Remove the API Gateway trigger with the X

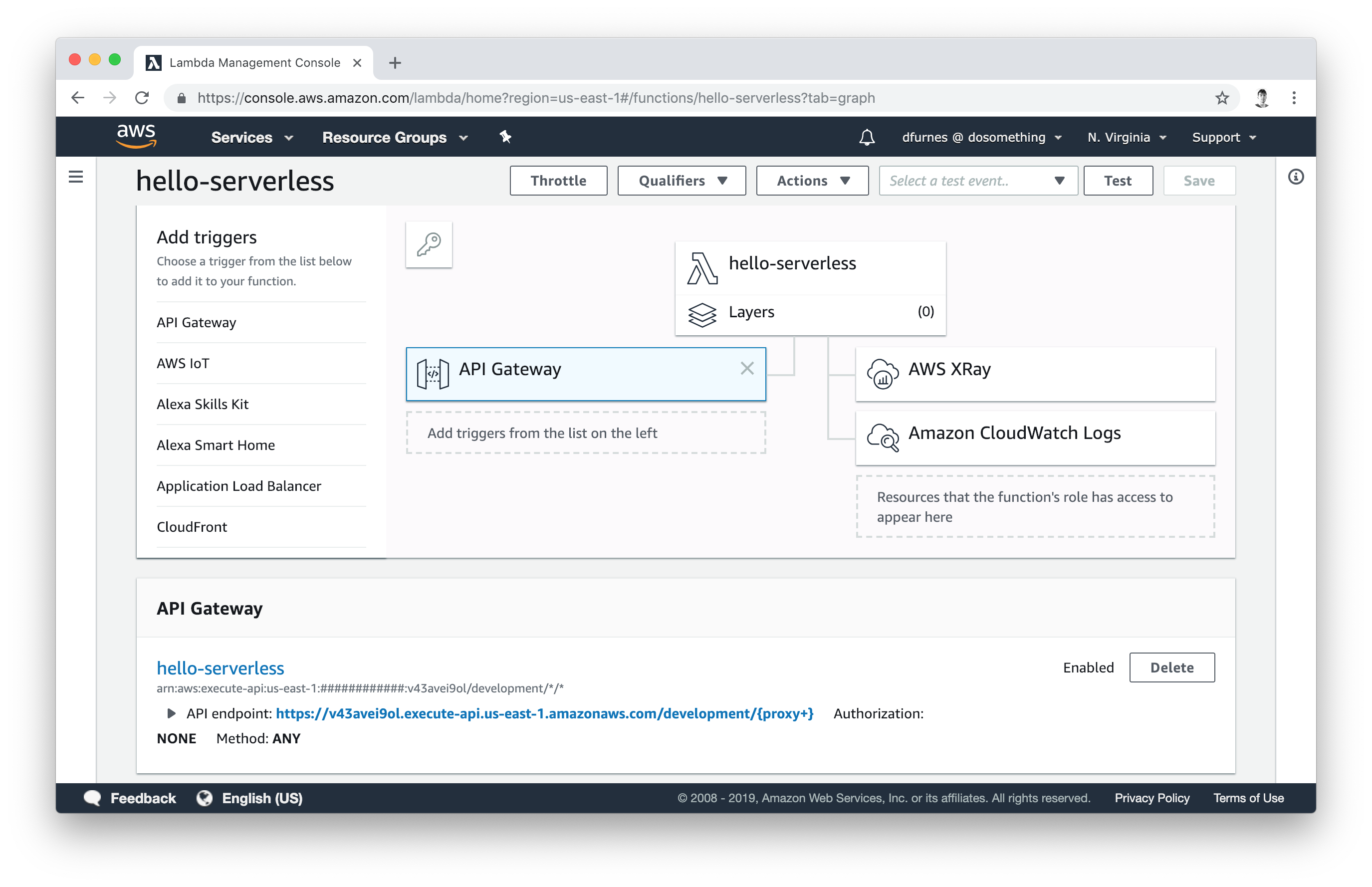[x=747, y=368]
